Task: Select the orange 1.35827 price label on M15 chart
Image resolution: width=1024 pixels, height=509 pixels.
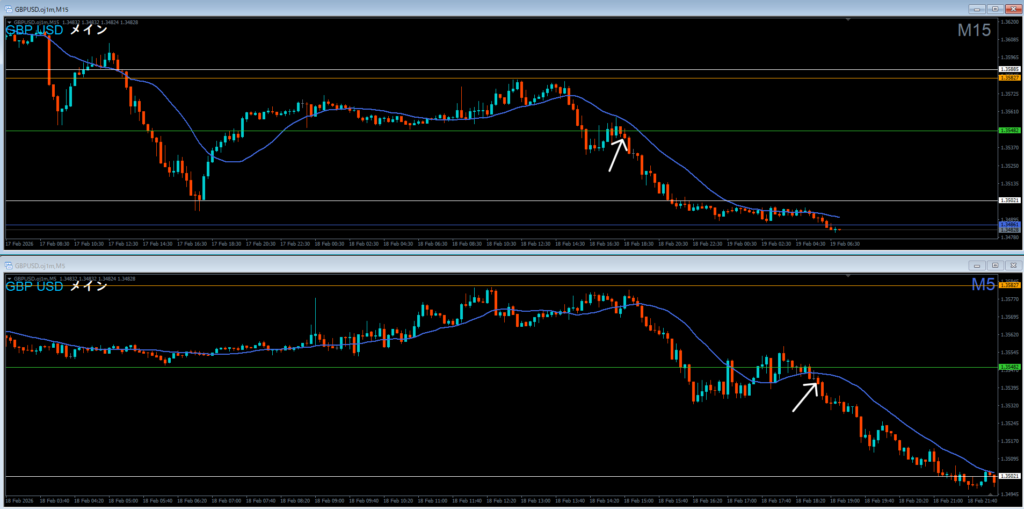Action: tap(1010, 77)
